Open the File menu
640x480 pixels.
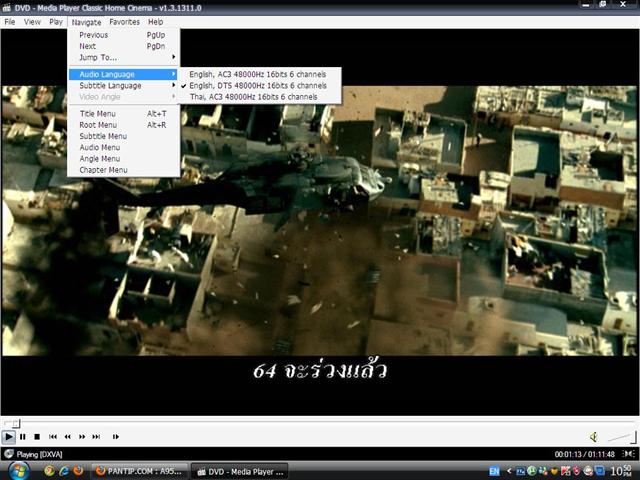[10, 22]
